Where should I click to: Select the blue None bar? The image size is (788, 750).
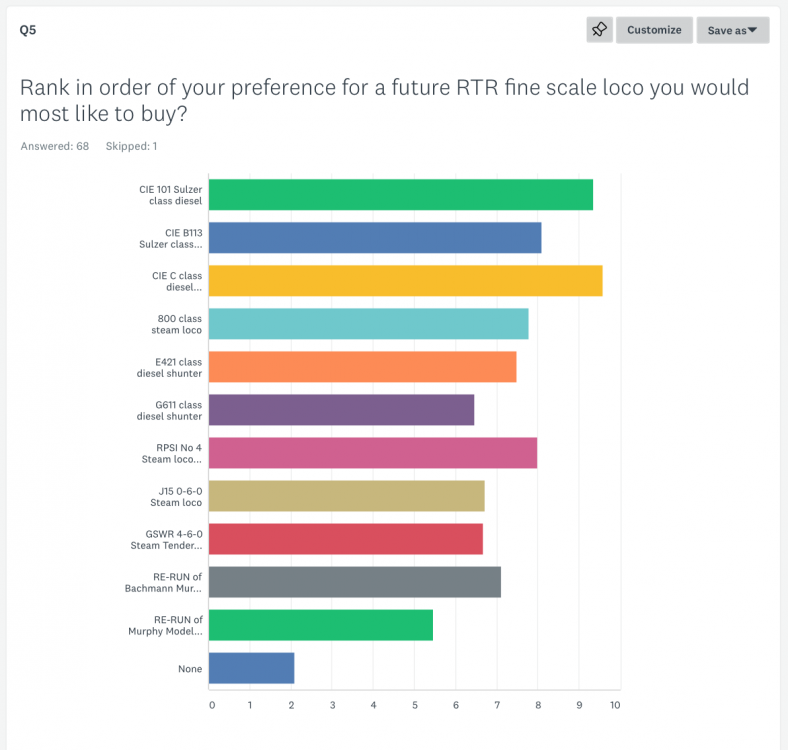click(x=251, y=668)
